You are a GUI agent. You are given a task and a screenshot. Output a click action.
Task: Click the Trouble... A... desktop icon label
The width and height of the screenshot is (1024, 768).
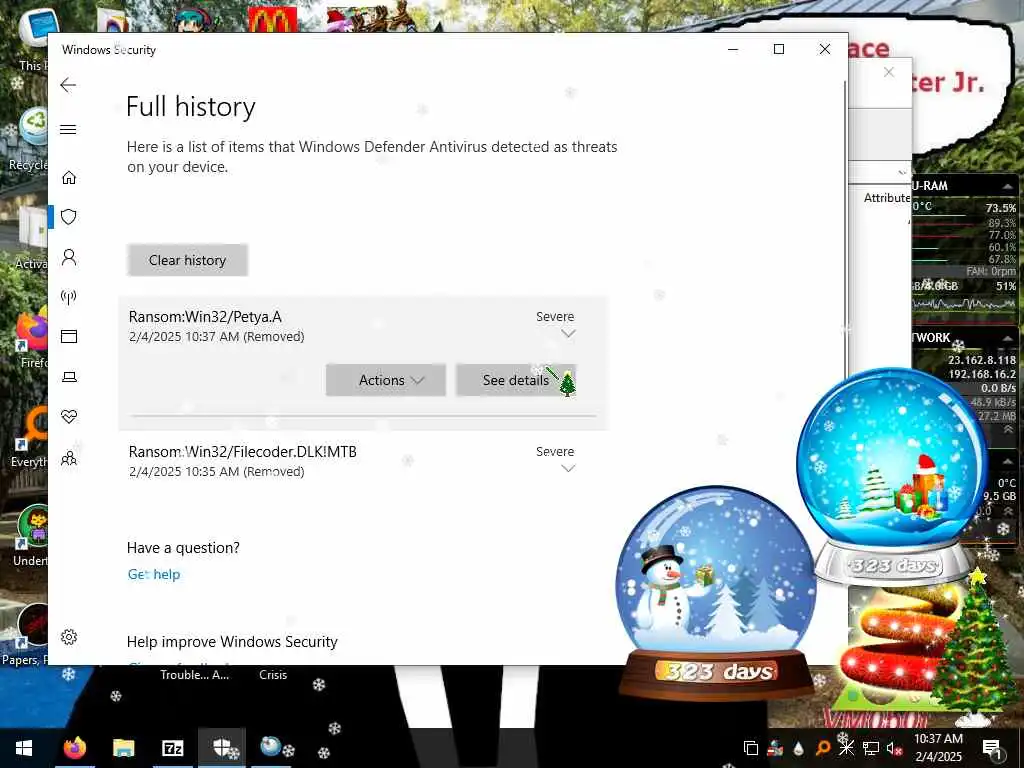click(x=195, y=675)
